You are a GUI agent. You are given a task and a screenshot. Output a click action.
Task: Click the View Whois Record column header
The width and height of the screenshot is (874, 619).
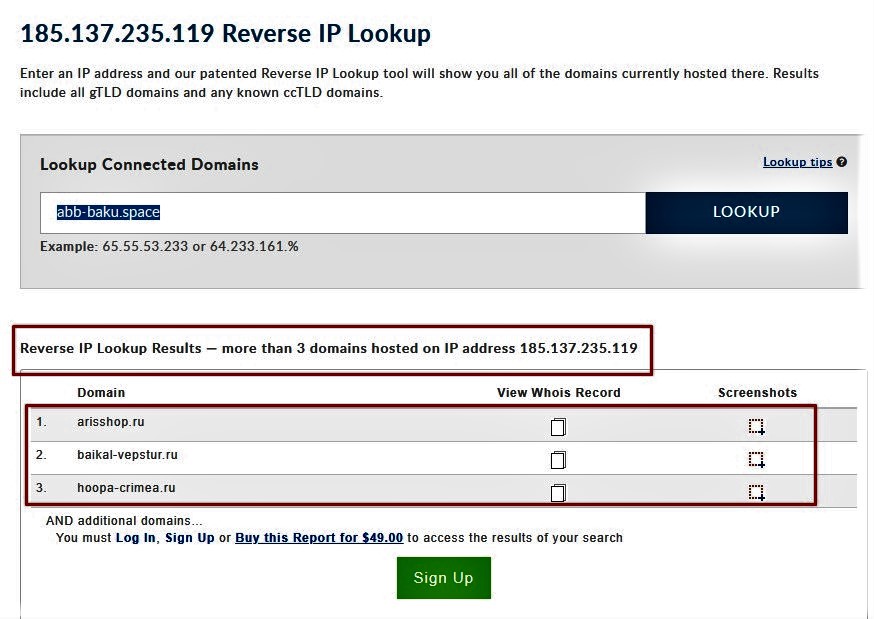pos(558,393)
